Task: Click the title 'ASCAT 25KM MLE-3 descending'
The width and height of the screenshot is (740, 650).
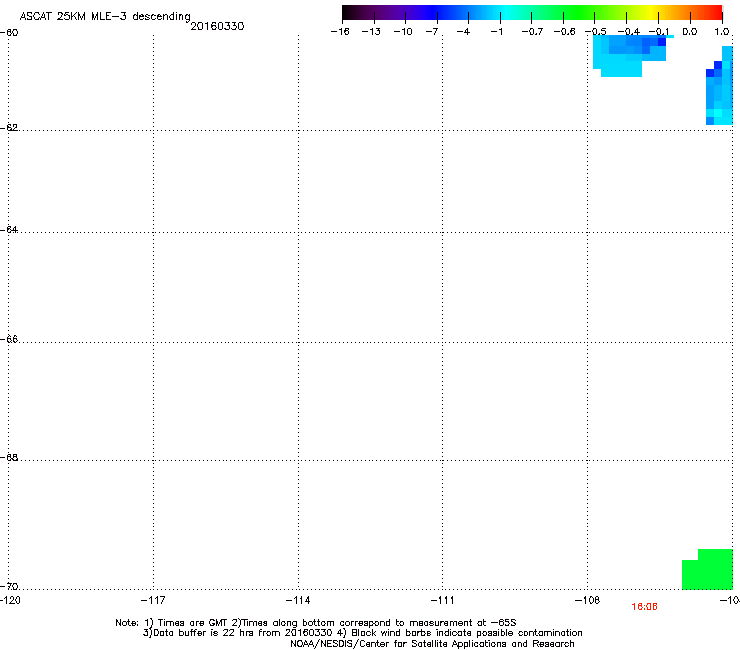Action: [x=105, y=17]
